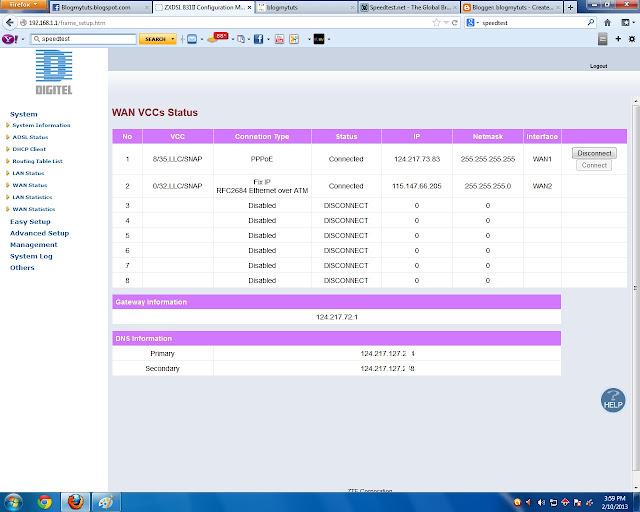Click the Facebook icon in Yahoo toolbar
The height and width of the screenshot is (512, 640).
(258, 39)
